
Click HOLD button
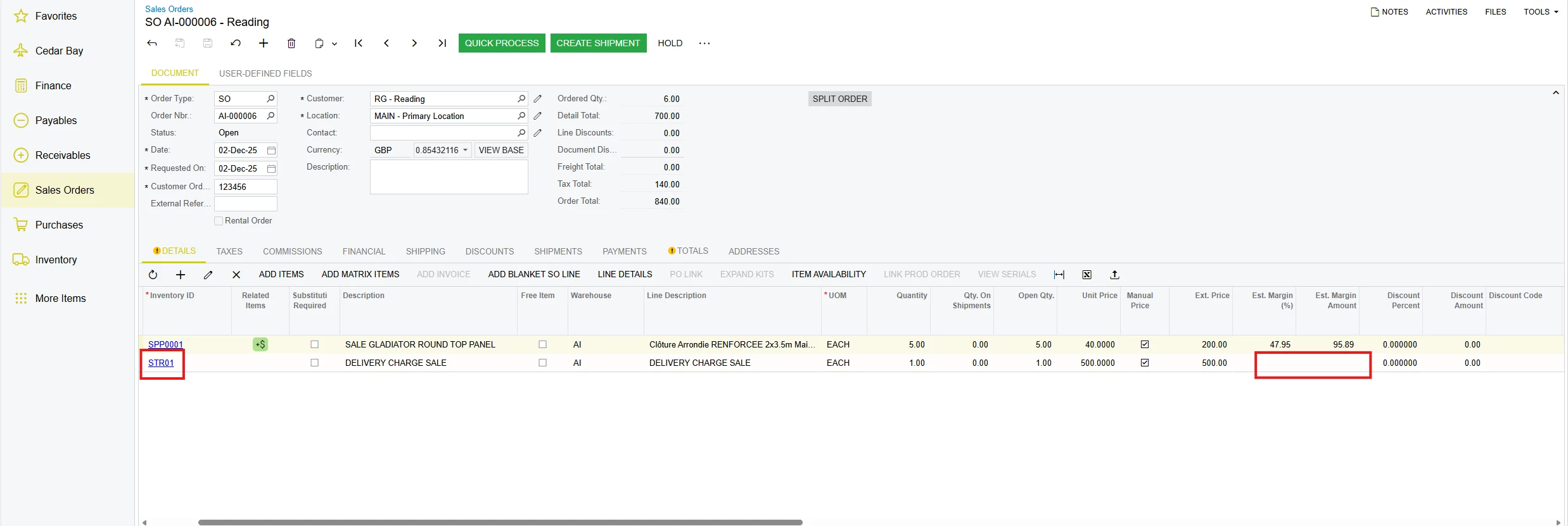click(670, 43)
